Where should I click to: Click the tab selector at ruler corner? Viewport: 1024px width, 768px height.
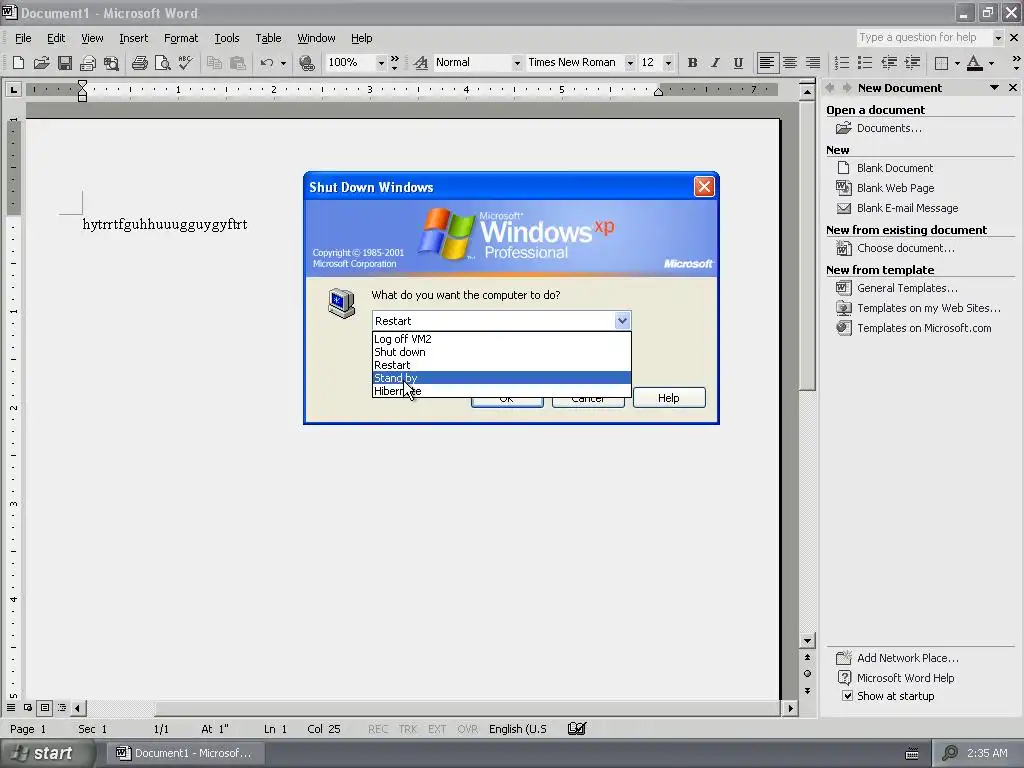(13, 89)
